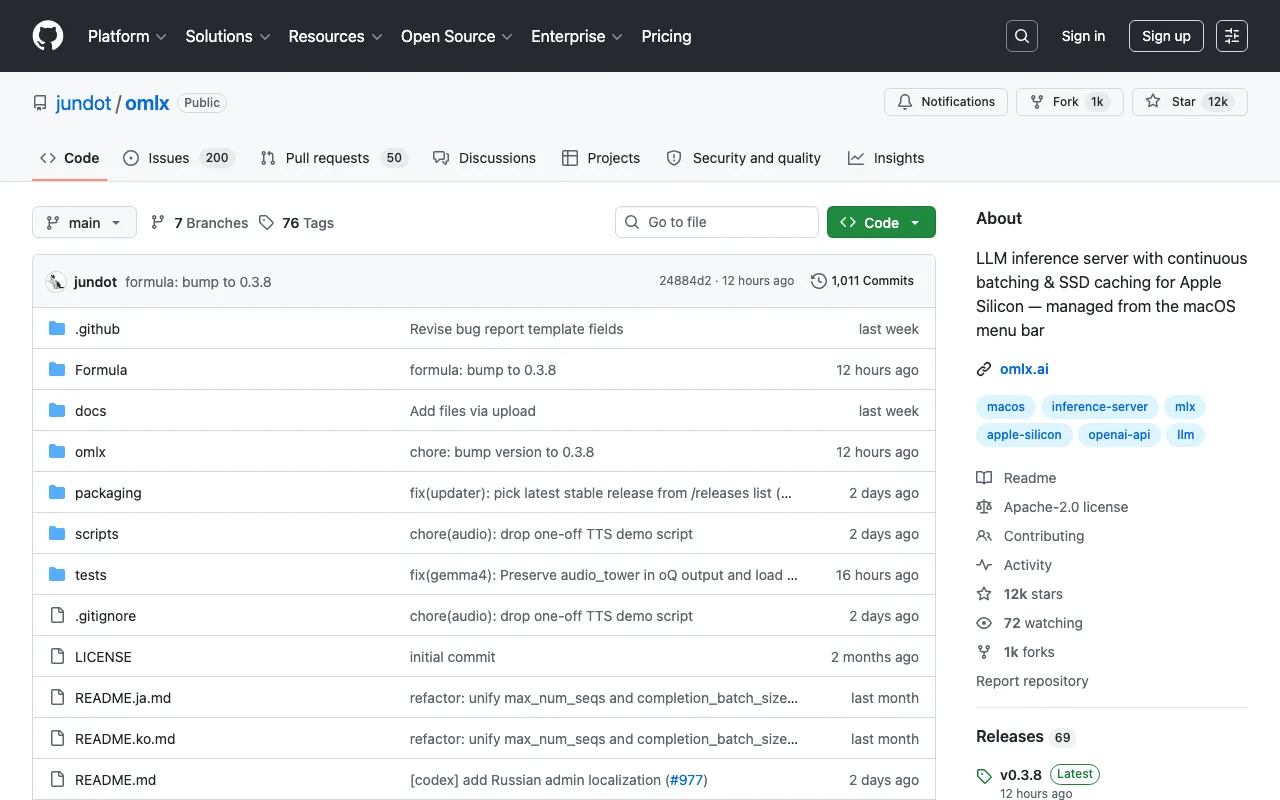Click the docs folder icon

coord(57,411)
